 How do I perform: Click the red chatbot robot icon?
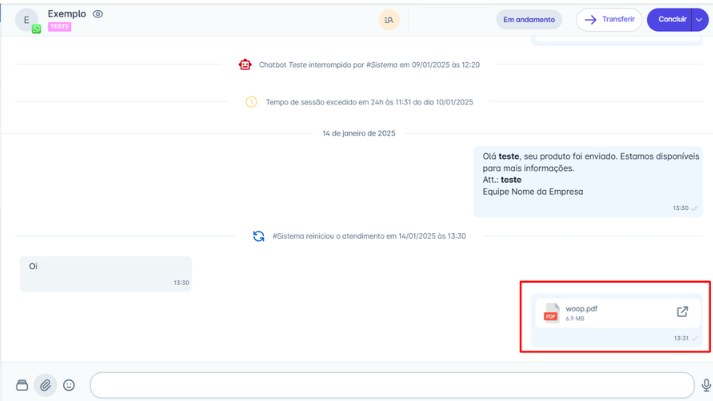tap(245, 65)
